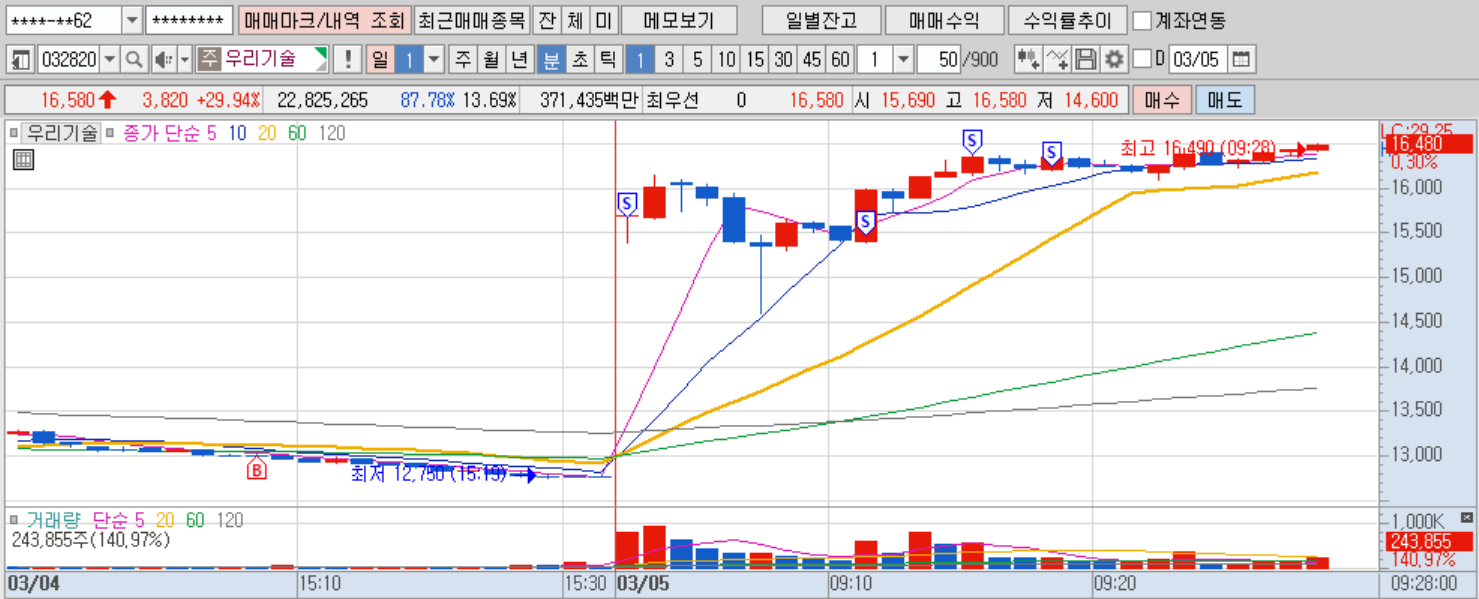
Task: Select the 일 daily chart period
Action: point(379,60)
